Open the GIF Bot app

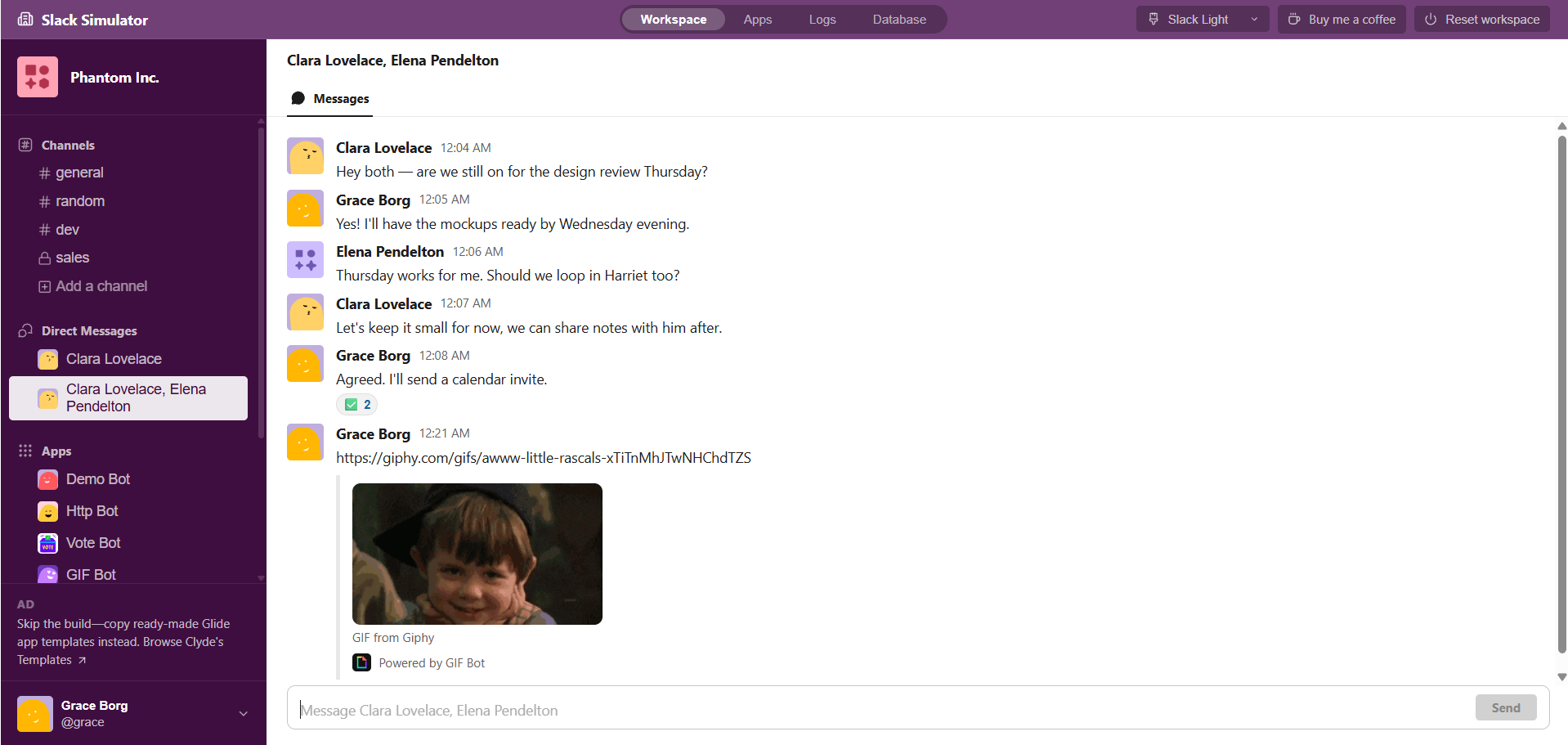91,575
